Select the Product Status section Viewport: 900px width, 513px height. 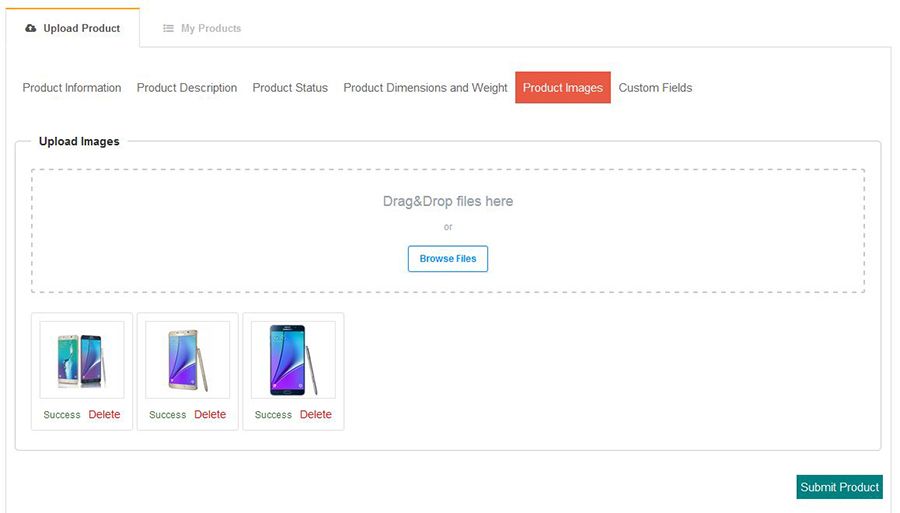click(x=290, y=88)
